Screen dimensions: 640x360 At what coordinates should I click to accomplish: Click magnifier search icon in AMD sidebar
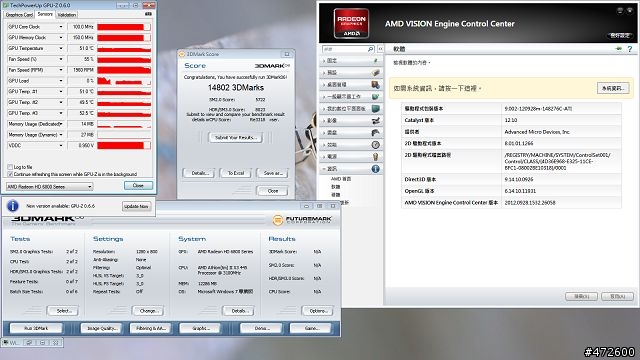(370, 49)
